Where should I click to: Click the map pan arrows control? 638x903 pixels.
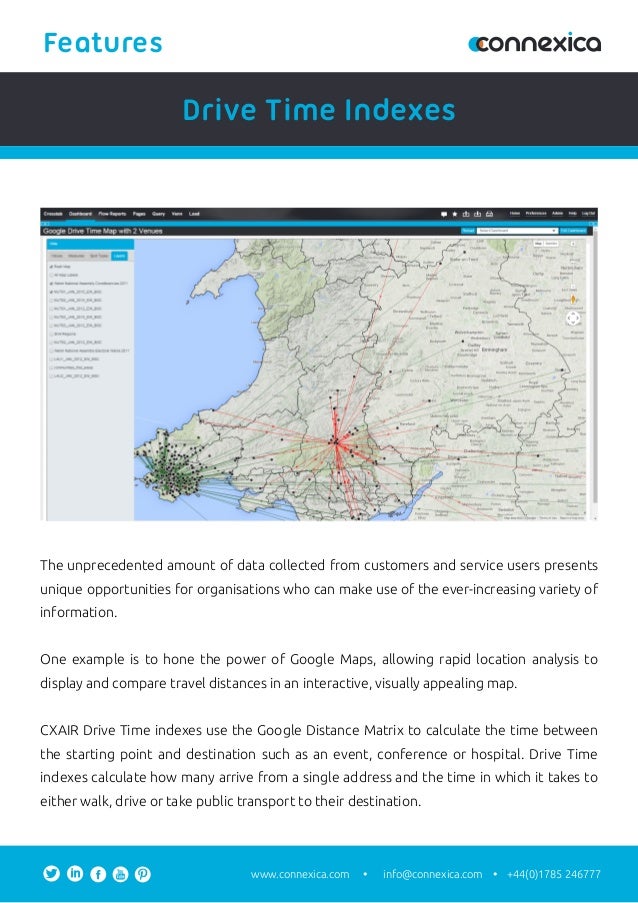573,318
